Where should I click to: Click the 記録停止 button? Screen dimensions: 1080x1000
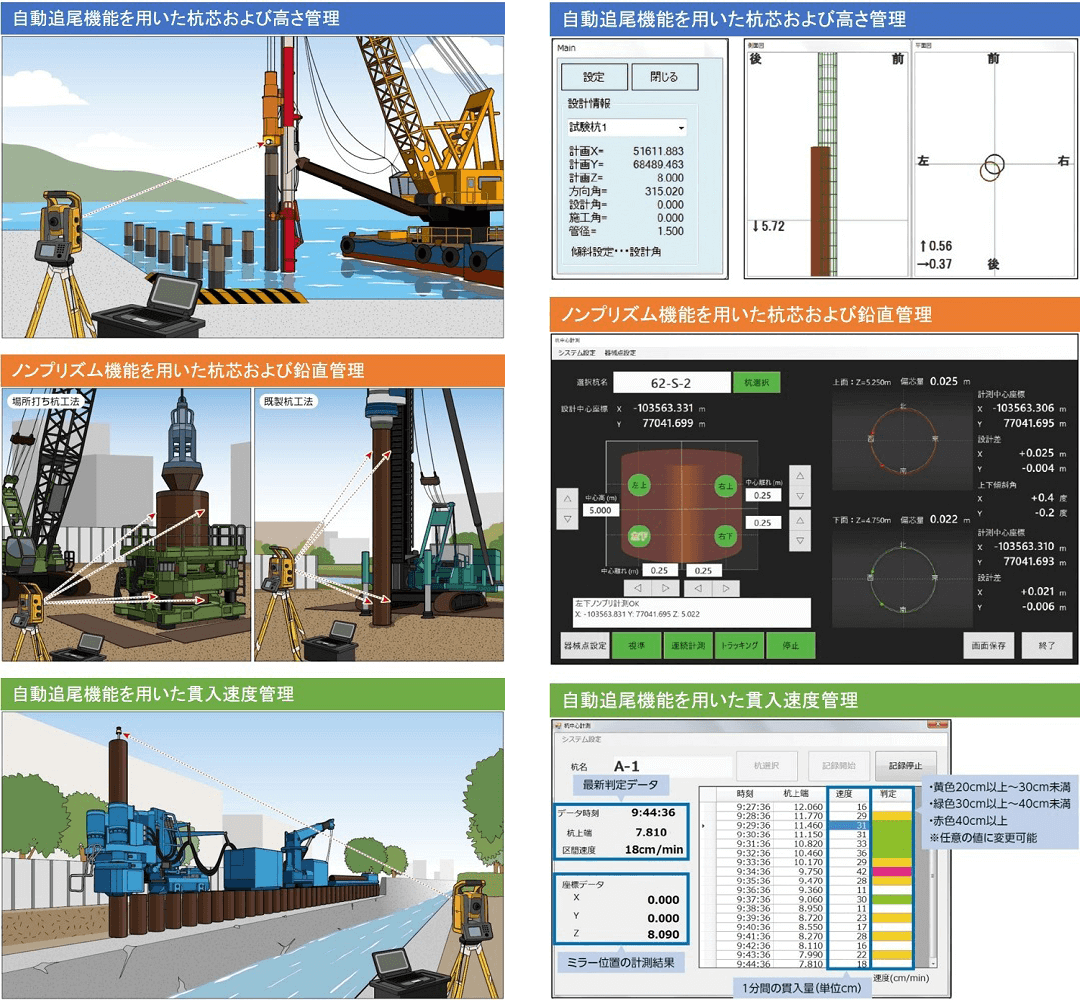click(x=905, y=765)
